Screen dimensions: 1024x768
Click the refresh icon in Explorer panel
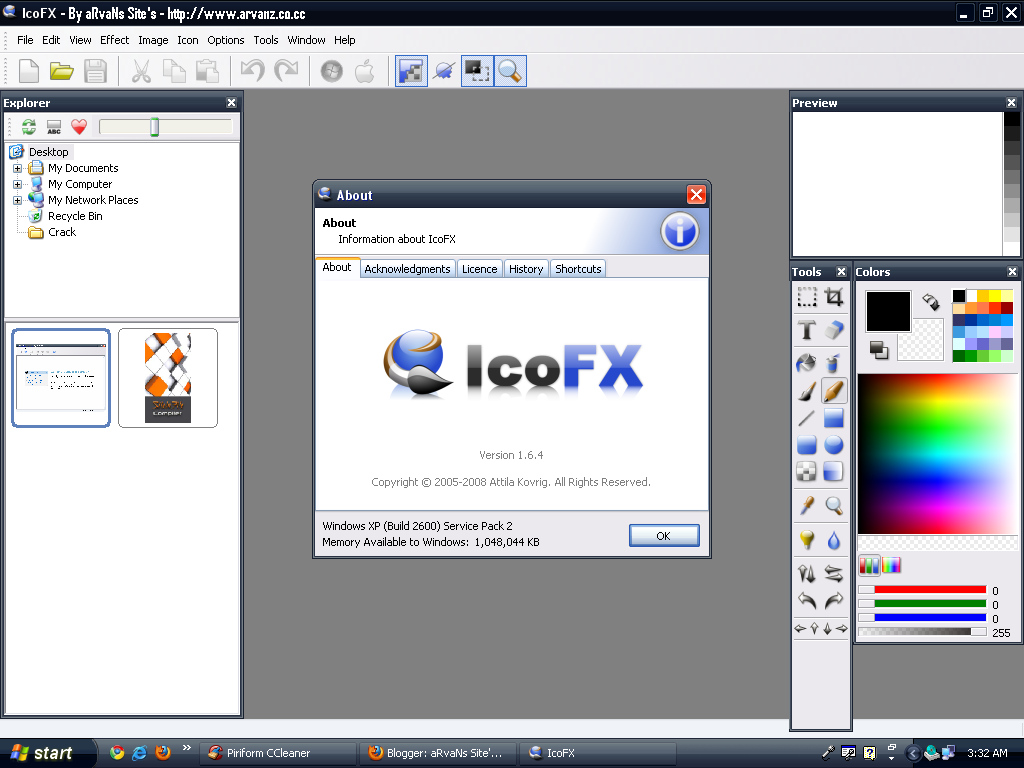(29, 127)
